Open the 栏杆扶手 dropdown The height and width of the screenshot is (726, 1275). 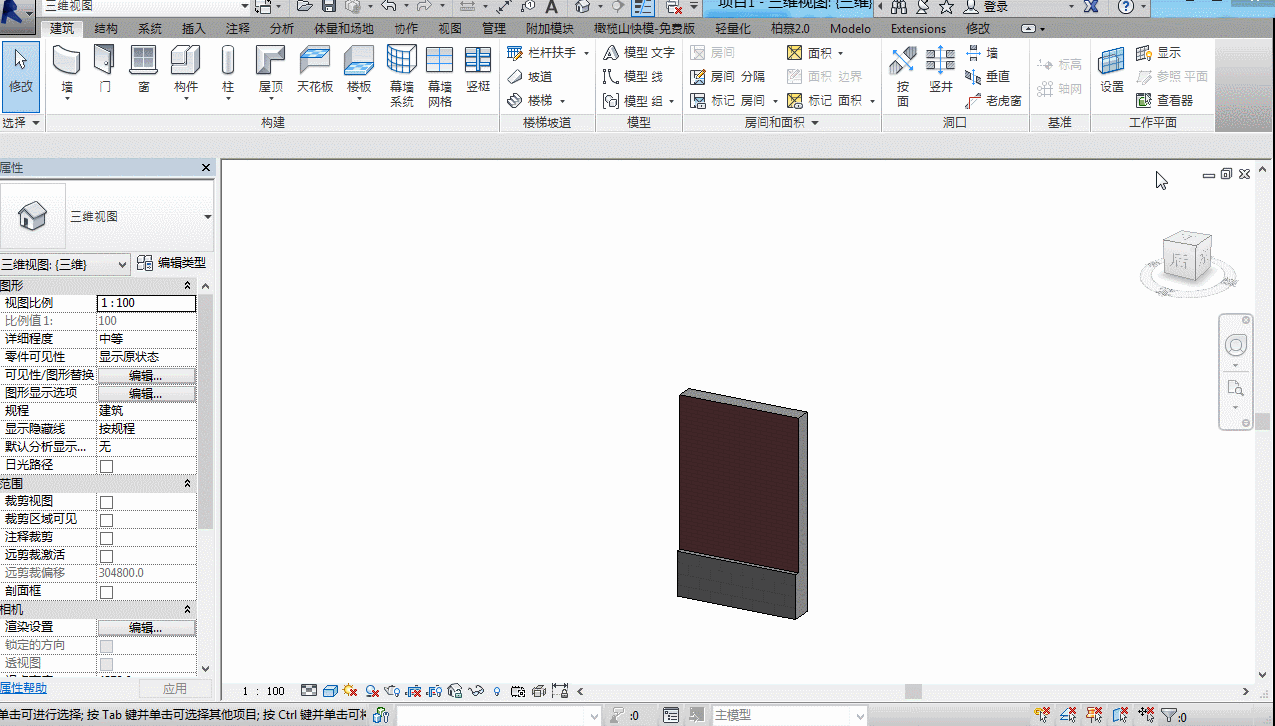point(585,52)
